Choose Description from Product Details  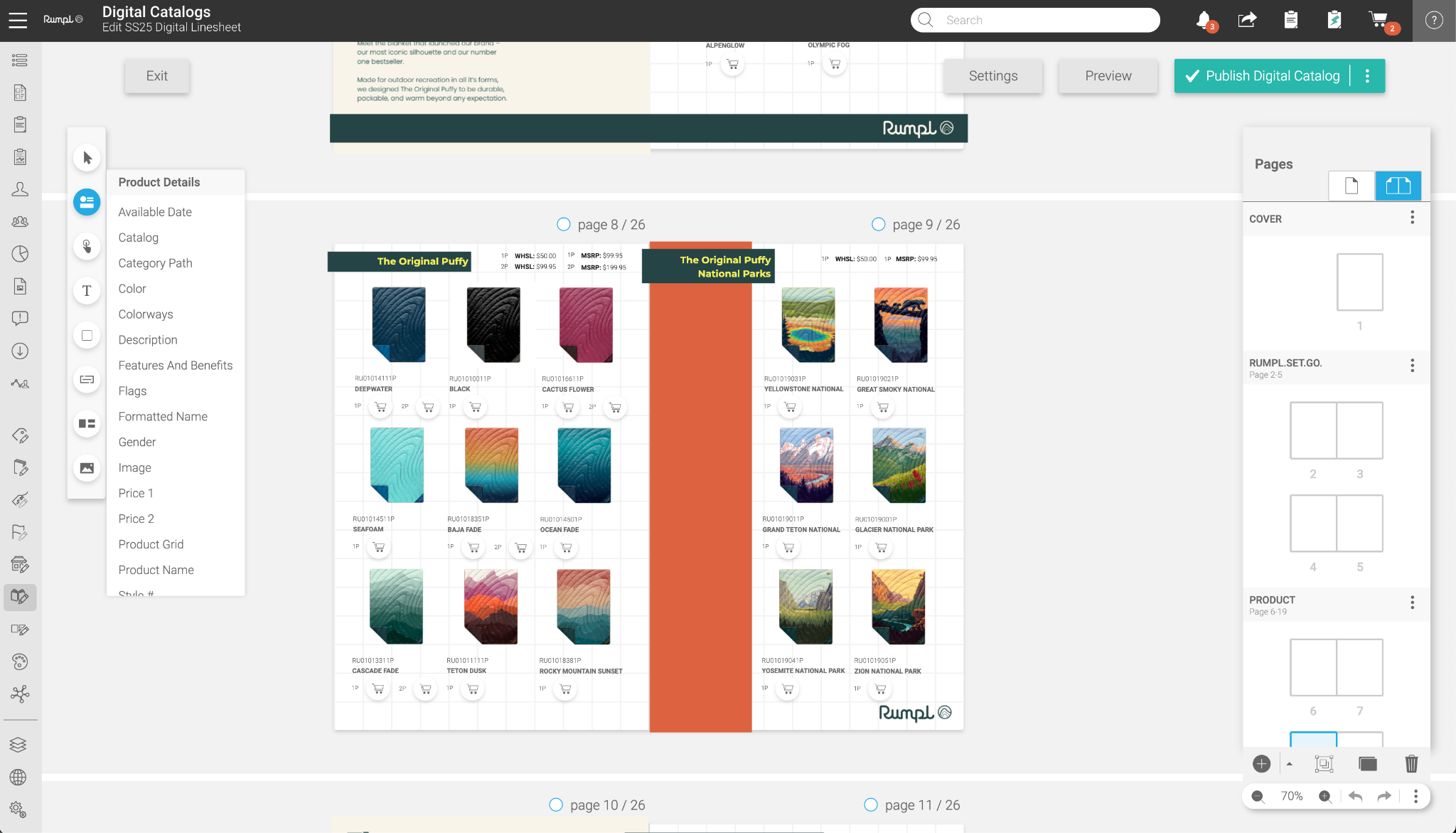148,340
